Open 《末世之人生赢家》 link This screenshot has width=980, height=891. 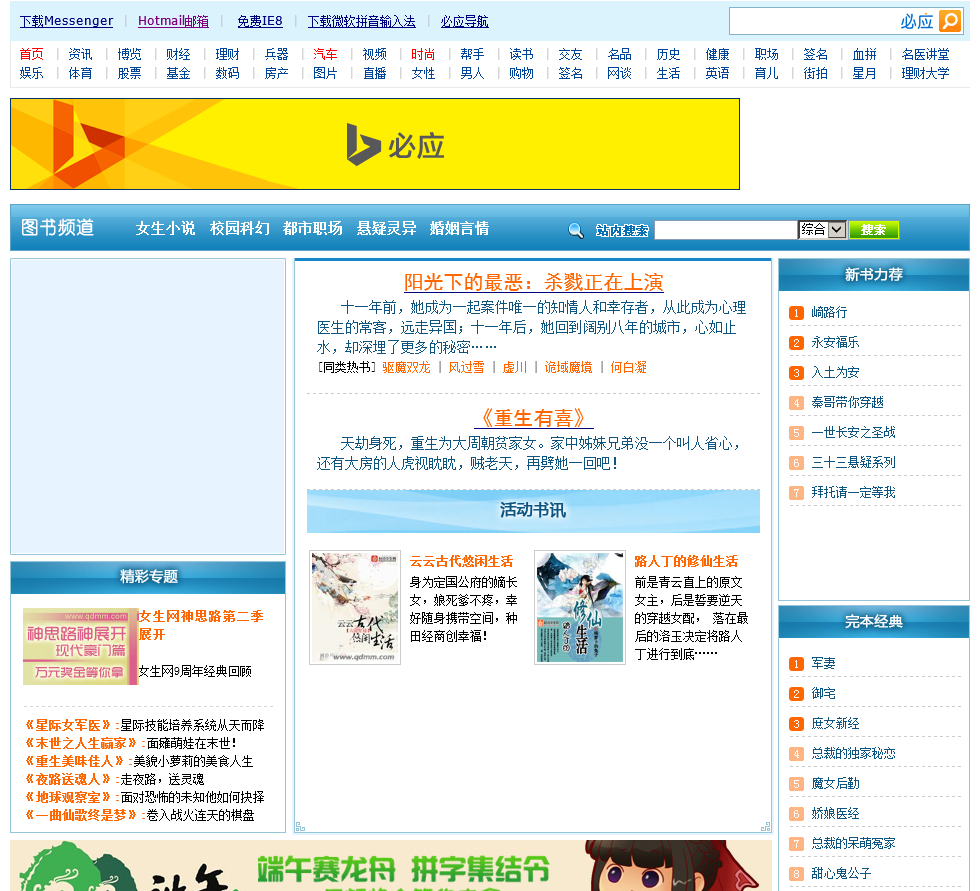pyautogui.click(x=81, y=743)
